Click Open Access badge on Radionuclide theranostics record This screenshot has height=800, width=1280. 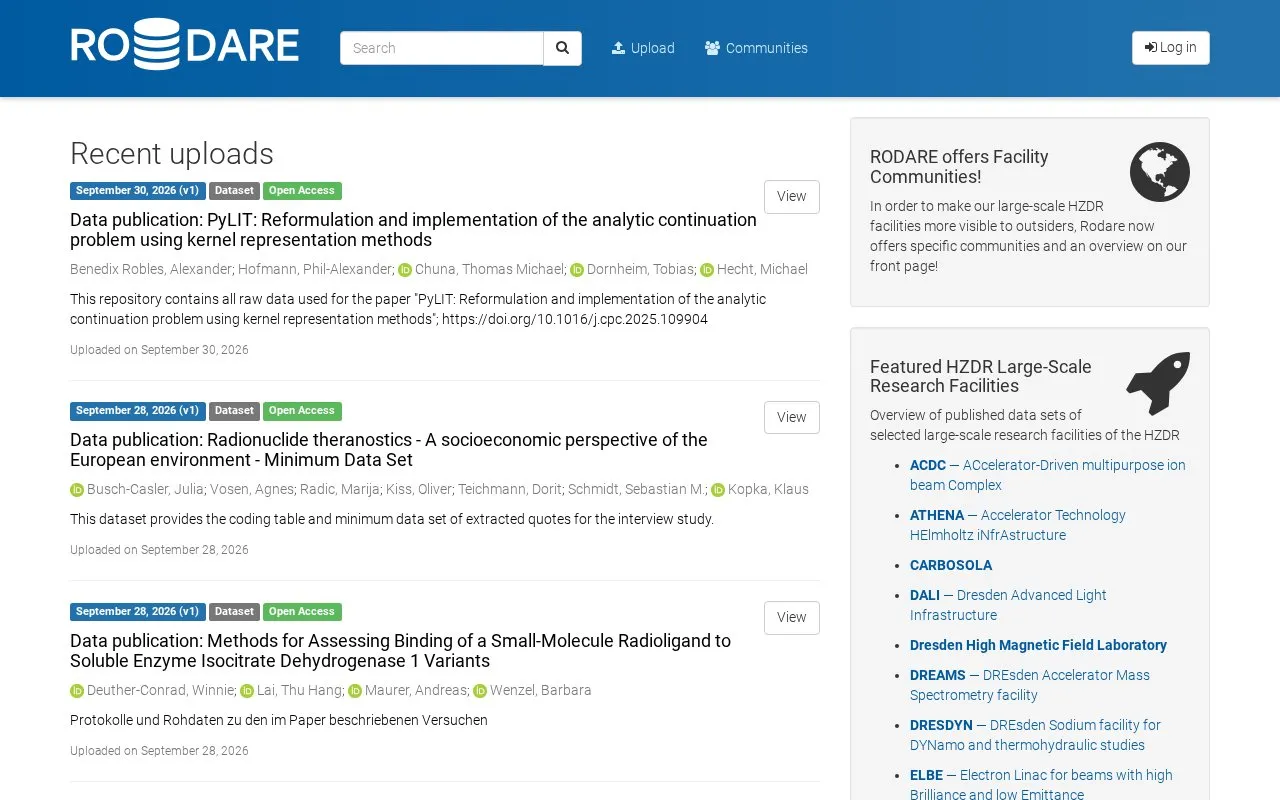pyautogui.click(x=302, y=411)
